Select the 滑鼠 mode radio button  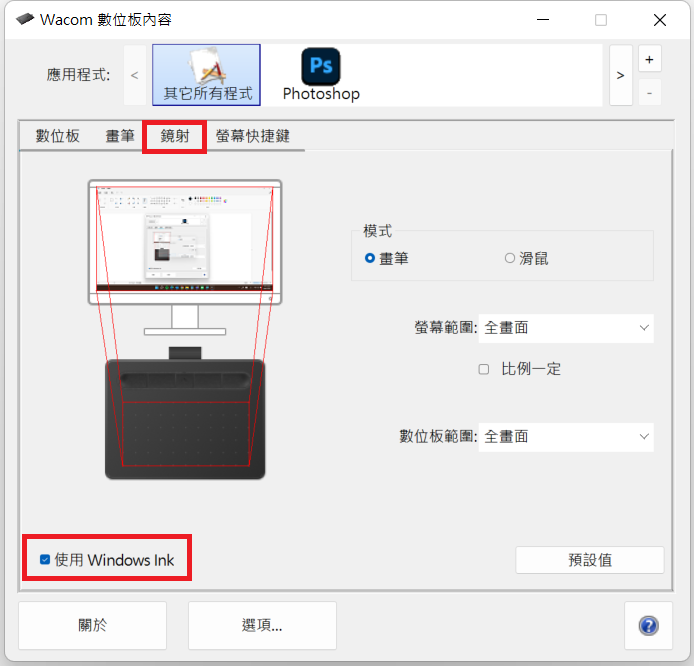509,258
